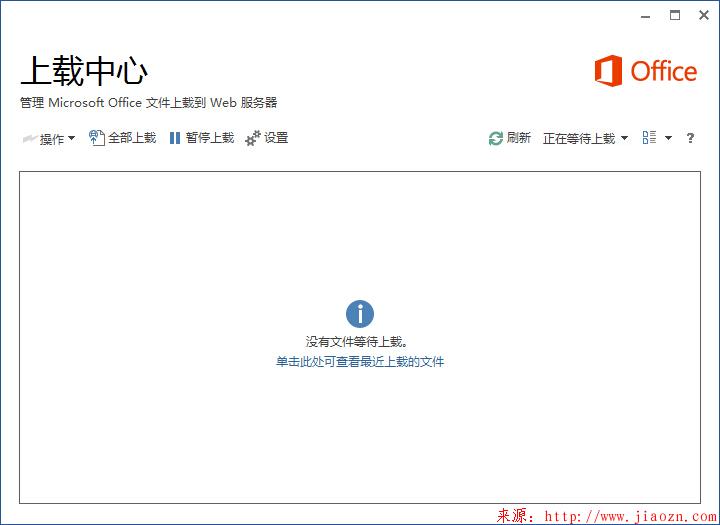This screenshot has width=720, height=525.
Task: Open help with the question mark icon
Action: (690, 138)
